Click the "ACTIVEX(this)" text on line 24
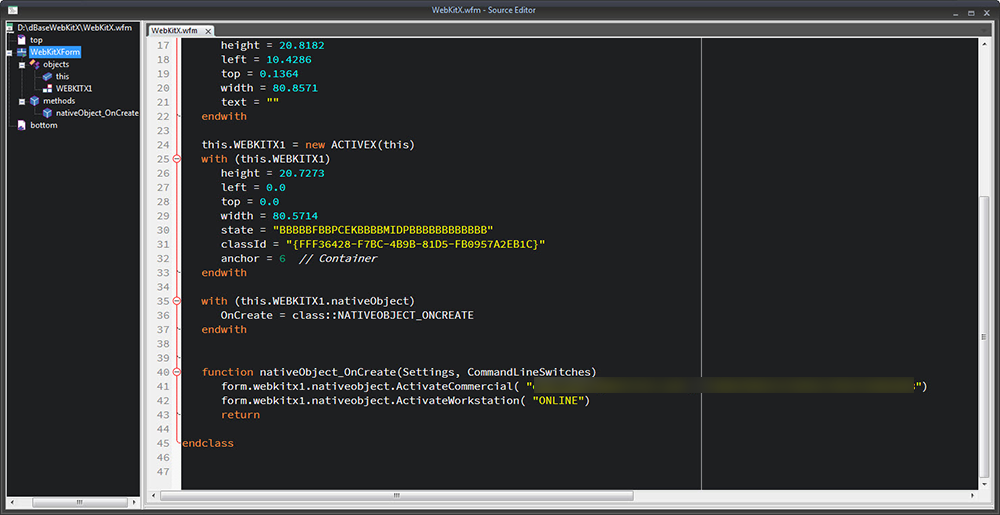Viewport: 1000px width, 515px height. pos(373,145)
